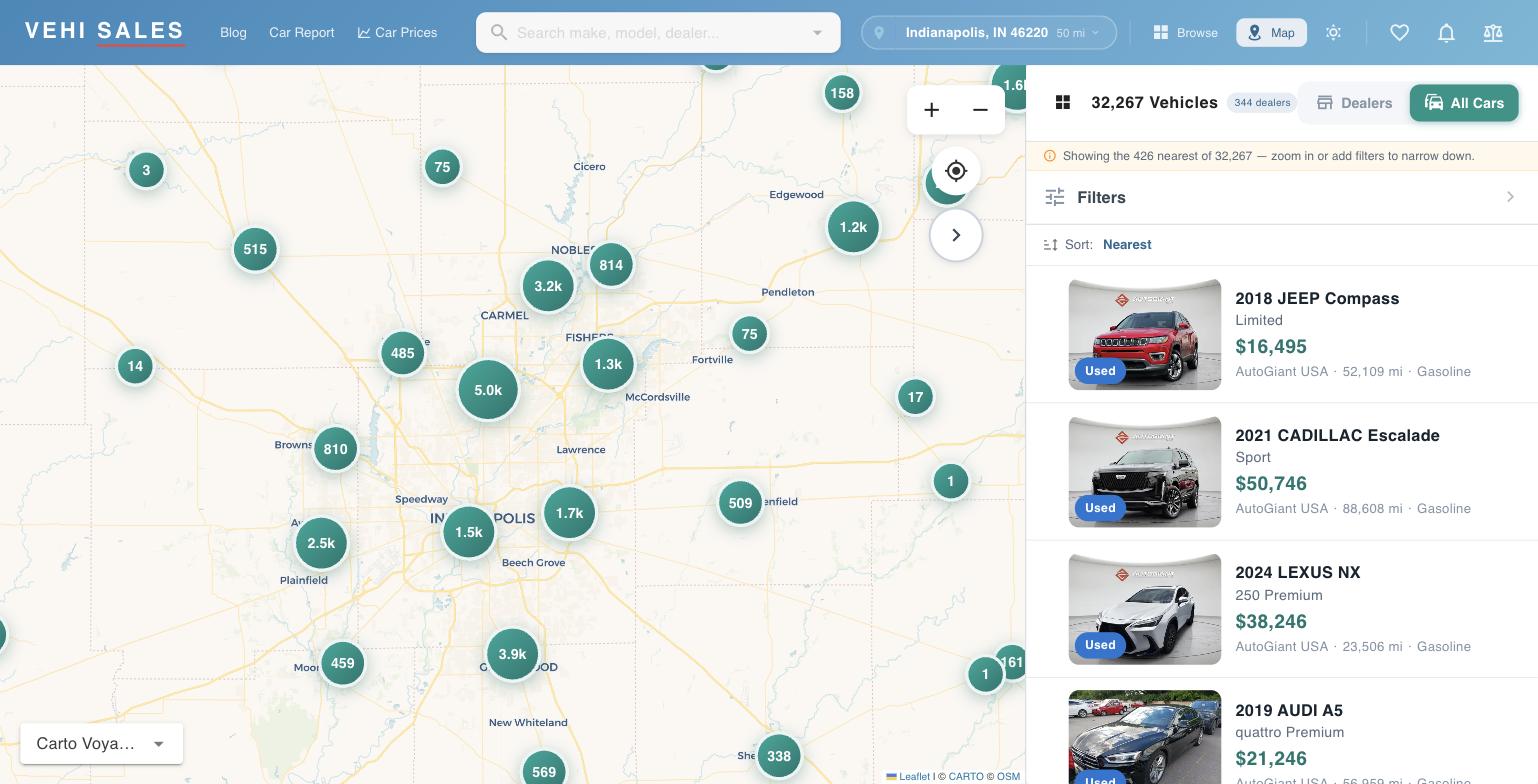Open favorites heart icon

coord(1399,33)
